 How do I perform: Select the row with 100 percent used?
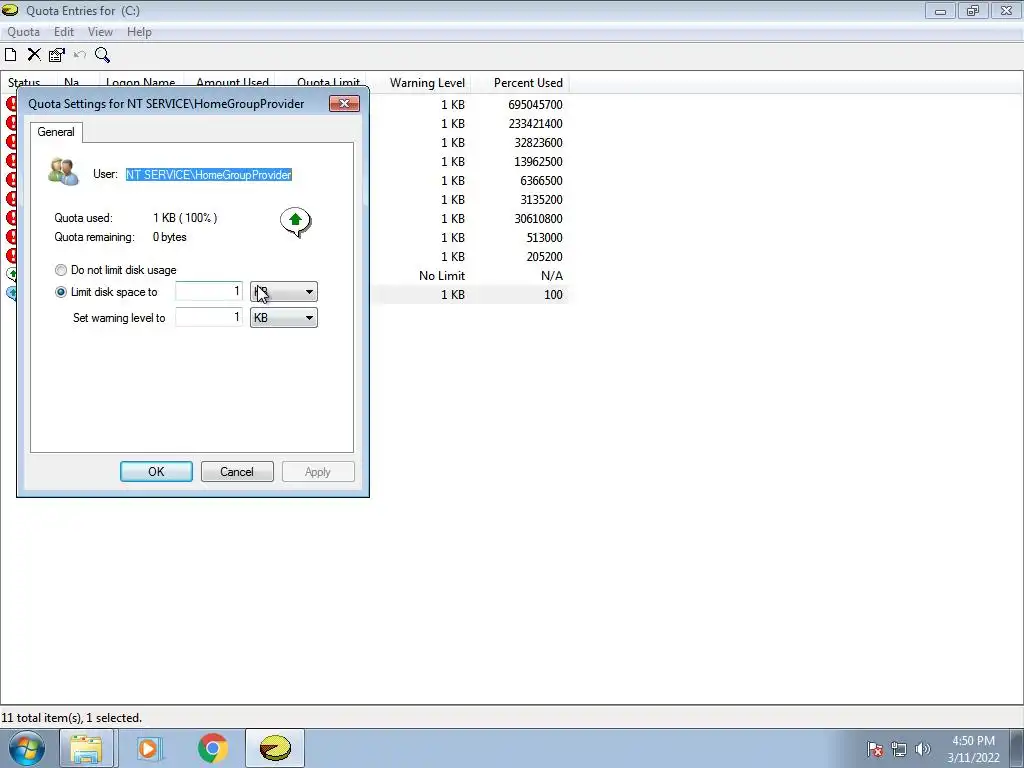pos(469,295)
